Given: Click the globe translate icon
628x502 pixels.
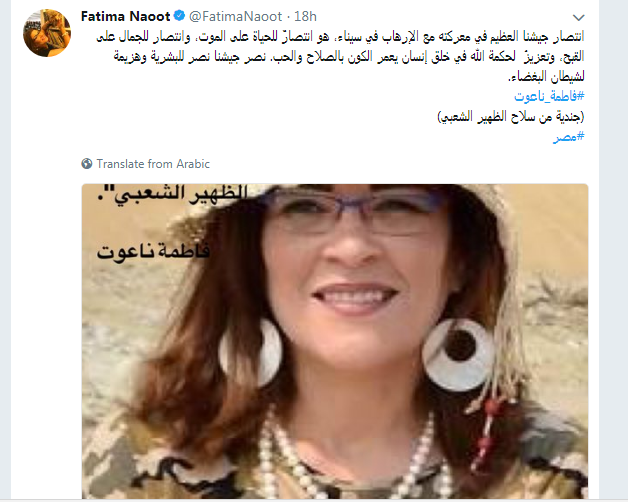Looking at the screenshot, I should [87, 163].
